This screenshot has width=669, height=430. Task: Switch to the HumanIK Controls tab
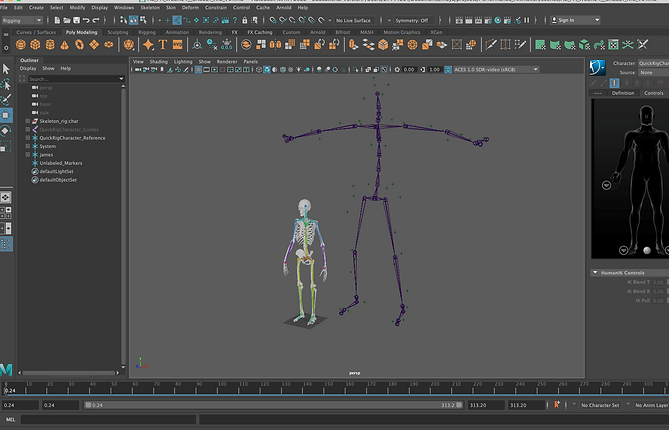point(654,93)
